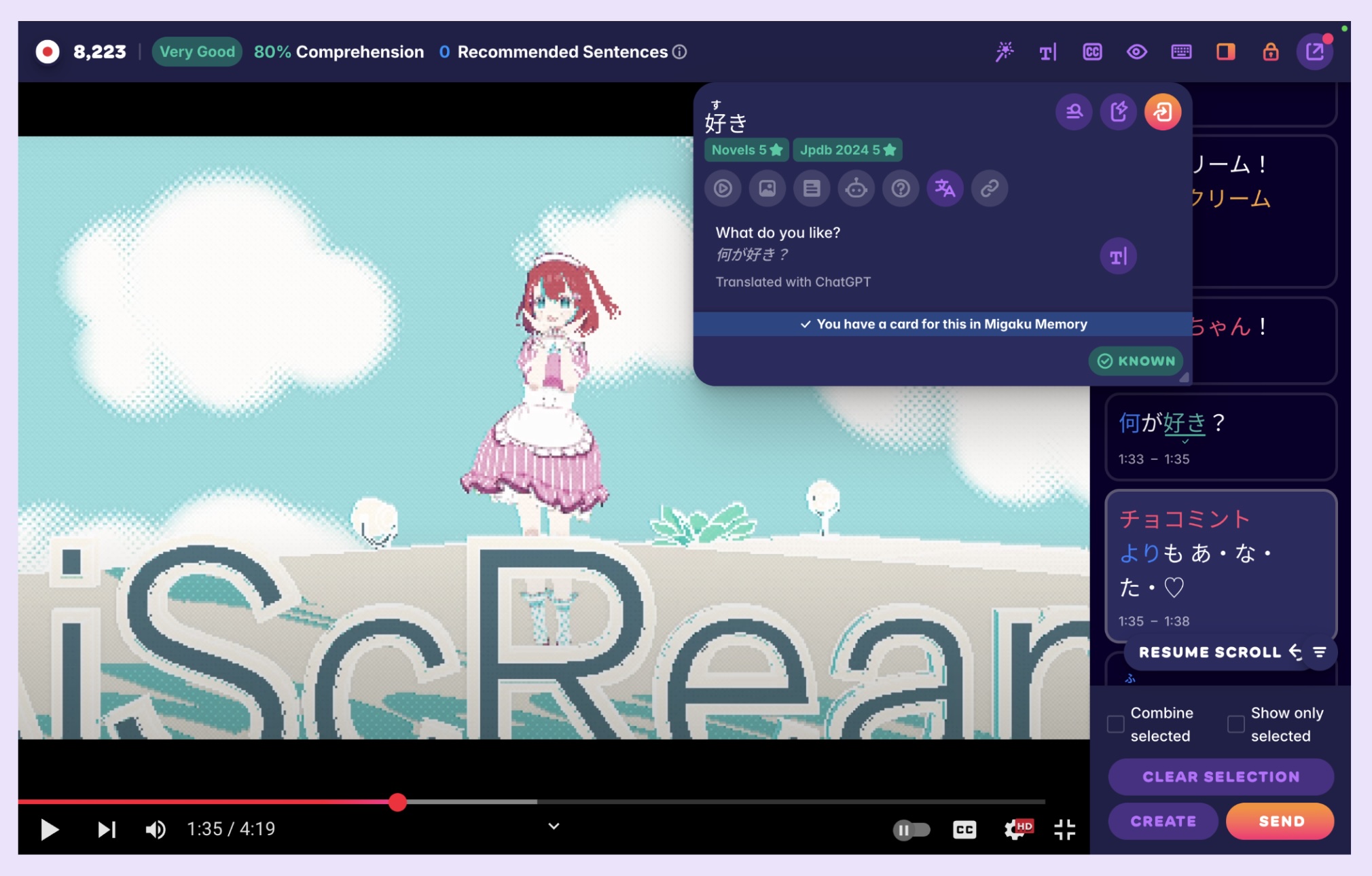This screenshot has height=876, width=1372.
Task: Play audio pronunciation for 好き
Action: tap(722, 189)
